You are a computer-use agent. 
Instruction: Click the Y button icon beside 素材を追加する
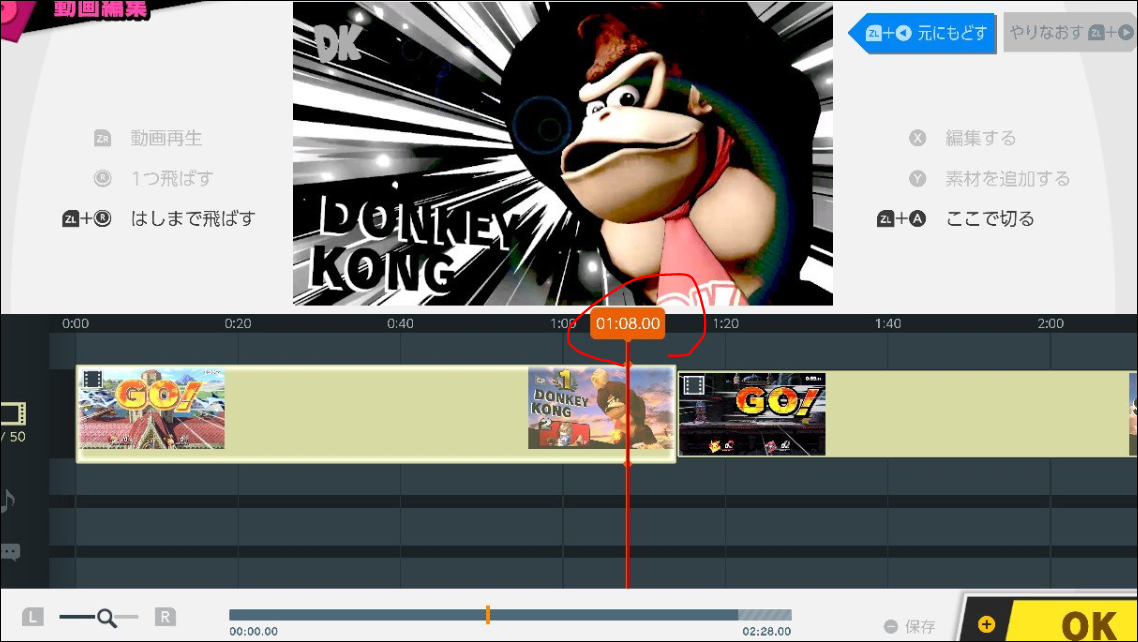tap(917, 178)
